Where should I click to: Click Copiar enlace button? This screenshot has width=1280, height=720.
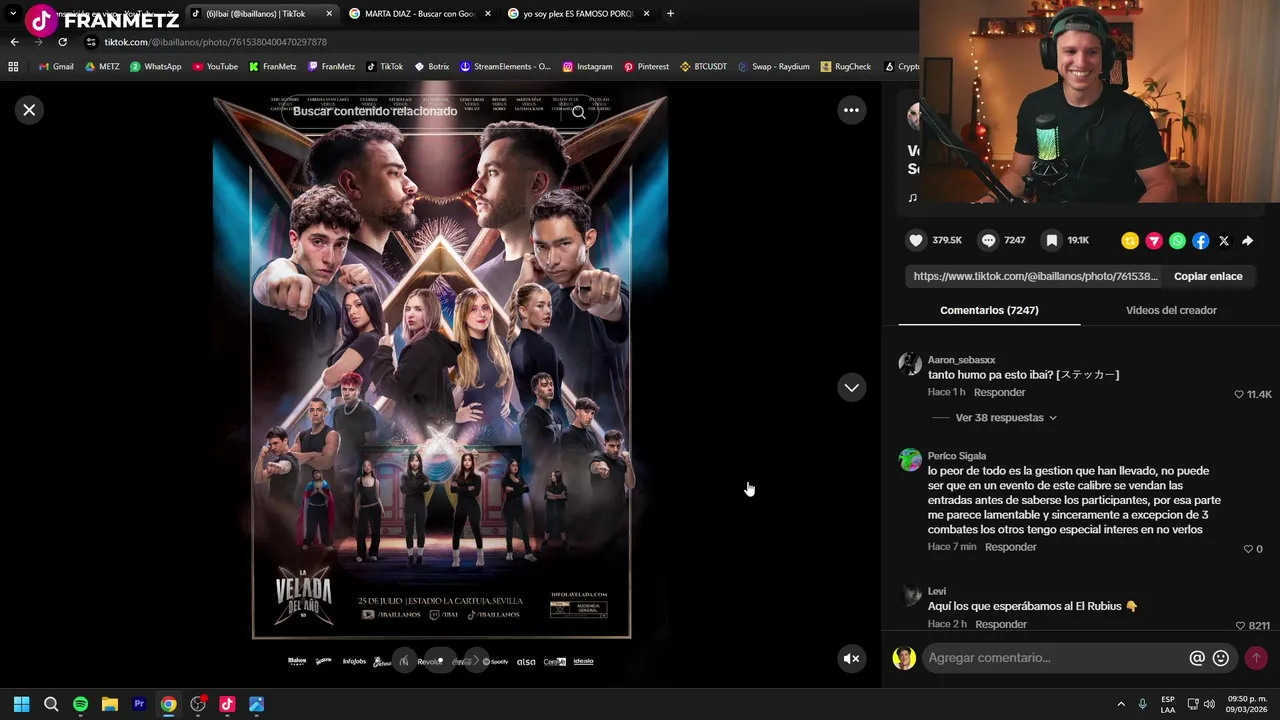(1208, 276)
